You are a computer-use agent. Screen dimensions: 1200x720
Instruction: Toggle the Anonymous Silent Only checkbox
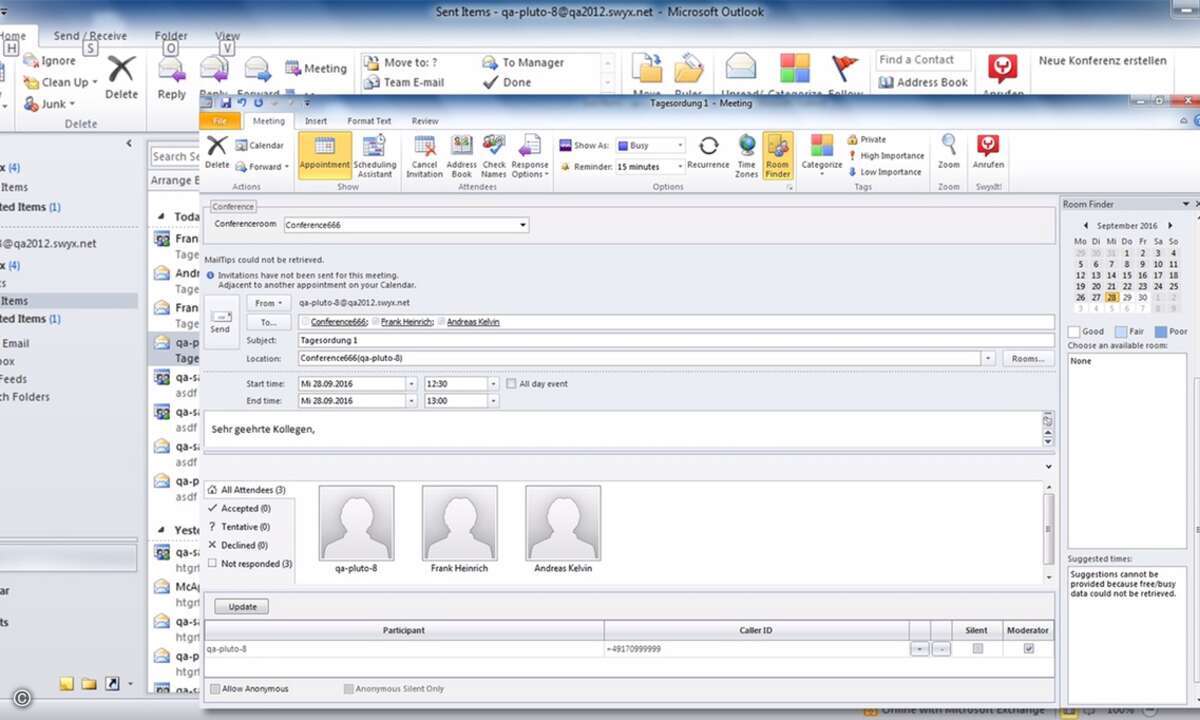click(348, 689)
